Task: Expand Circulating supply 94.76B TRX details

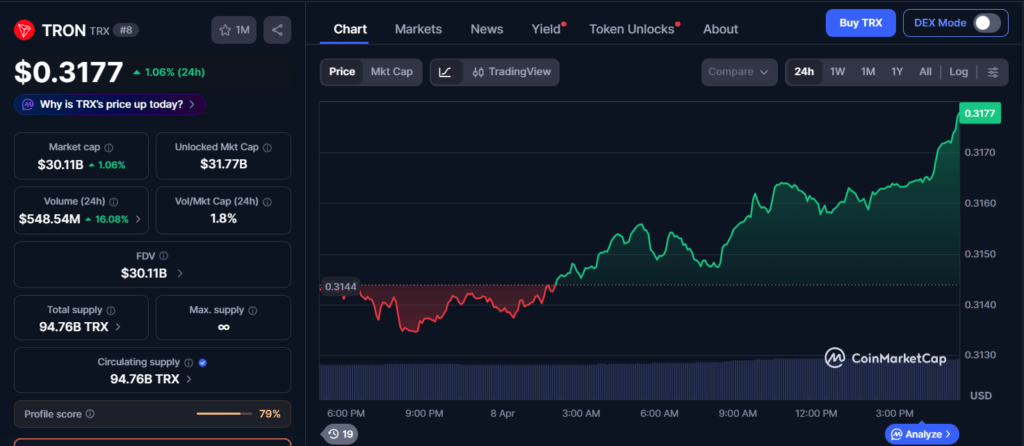Action: click(151, 379)
